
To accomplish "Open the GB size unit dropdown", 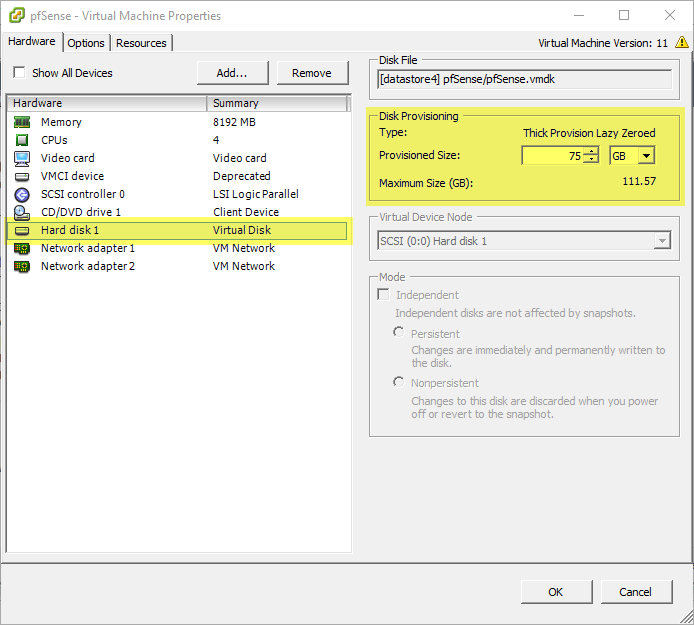I will tap(646, 155).
